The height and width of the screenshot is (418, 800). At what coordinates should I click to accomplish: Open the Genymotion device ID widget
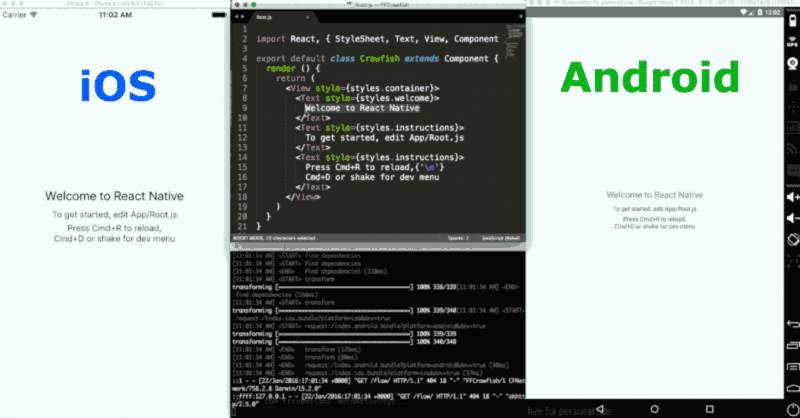pyautogui.click(x=792, y=128)
